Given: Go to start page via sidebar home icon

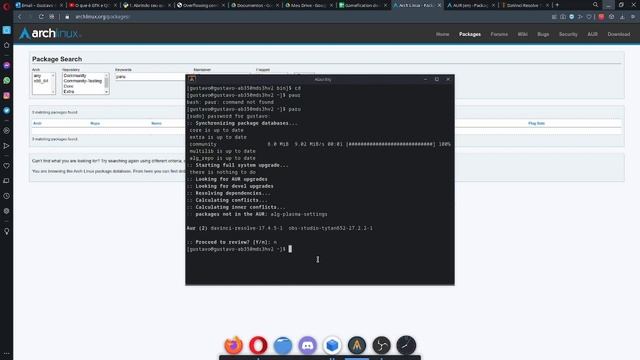Looking at the screenshot, I should pos(7,45).
